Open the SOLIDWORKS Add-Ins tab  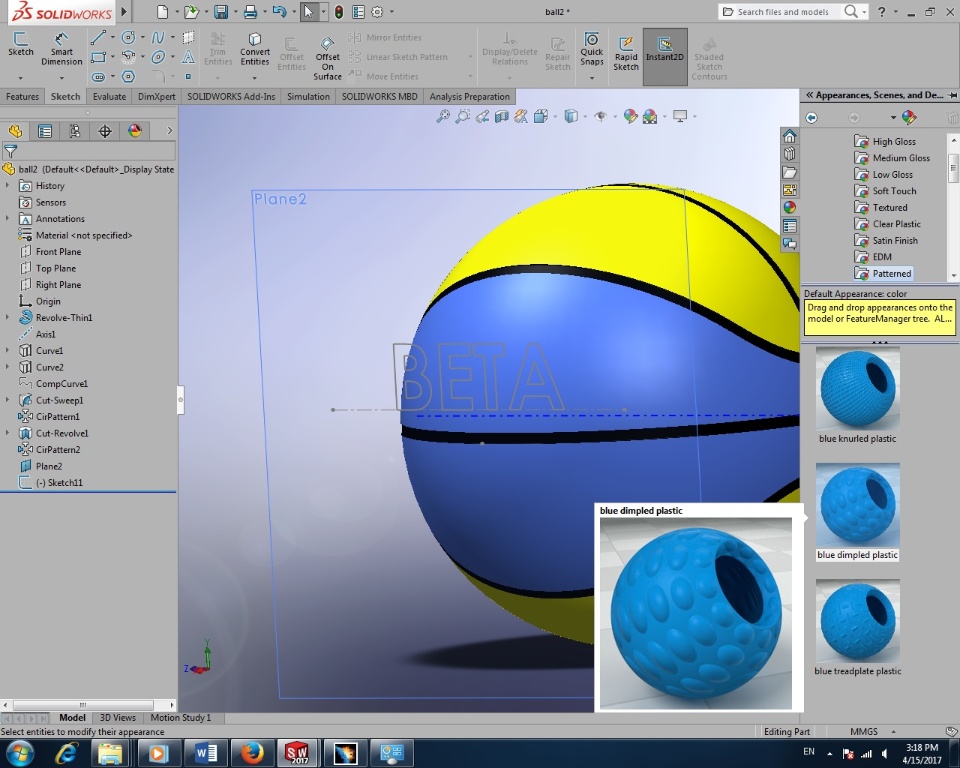231,97
